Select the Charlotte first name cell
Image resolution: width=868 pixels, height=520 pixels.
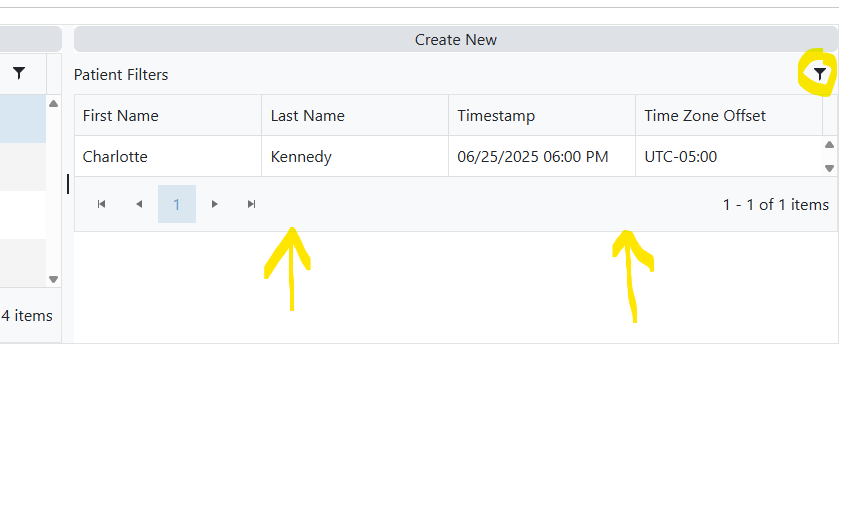point(115,157)
